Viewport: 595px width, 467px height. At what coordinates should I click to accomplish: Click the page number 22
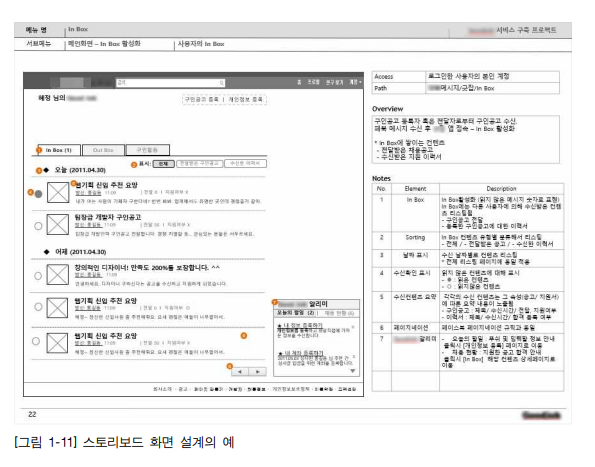click(32, 415)
